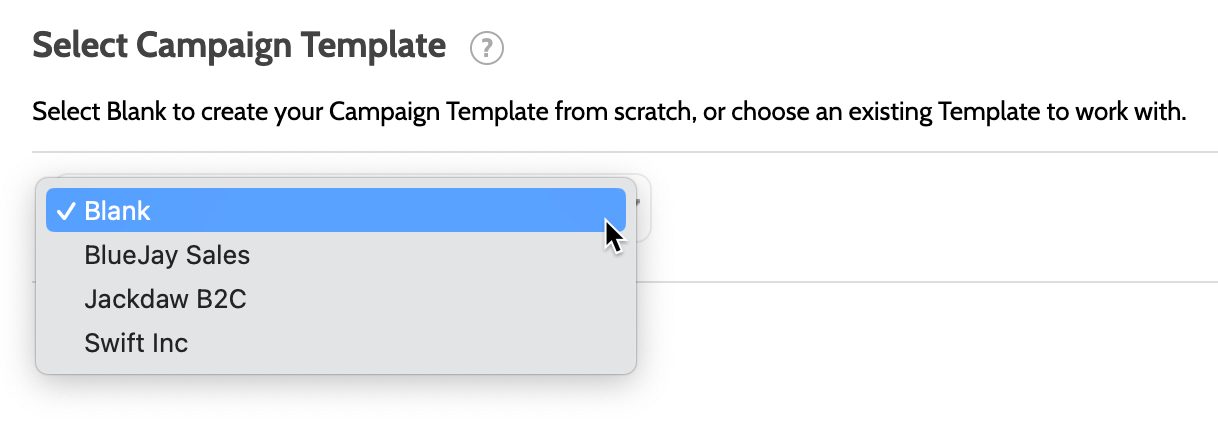The width and height of the screenshot is (1218, 426).
Task: Click the word Blank in the dropdown list
Action: pyautogui.click(x=118, y=211)
